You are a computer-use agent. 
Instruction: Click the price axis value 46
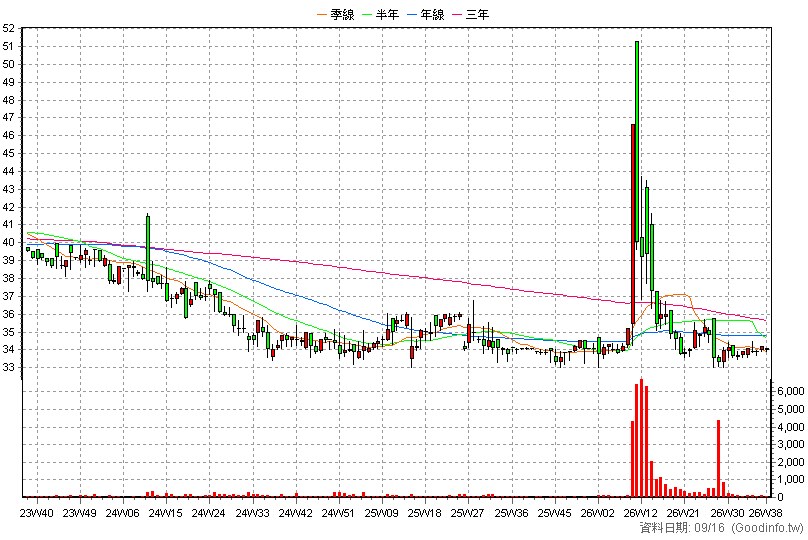click(8, 136)
